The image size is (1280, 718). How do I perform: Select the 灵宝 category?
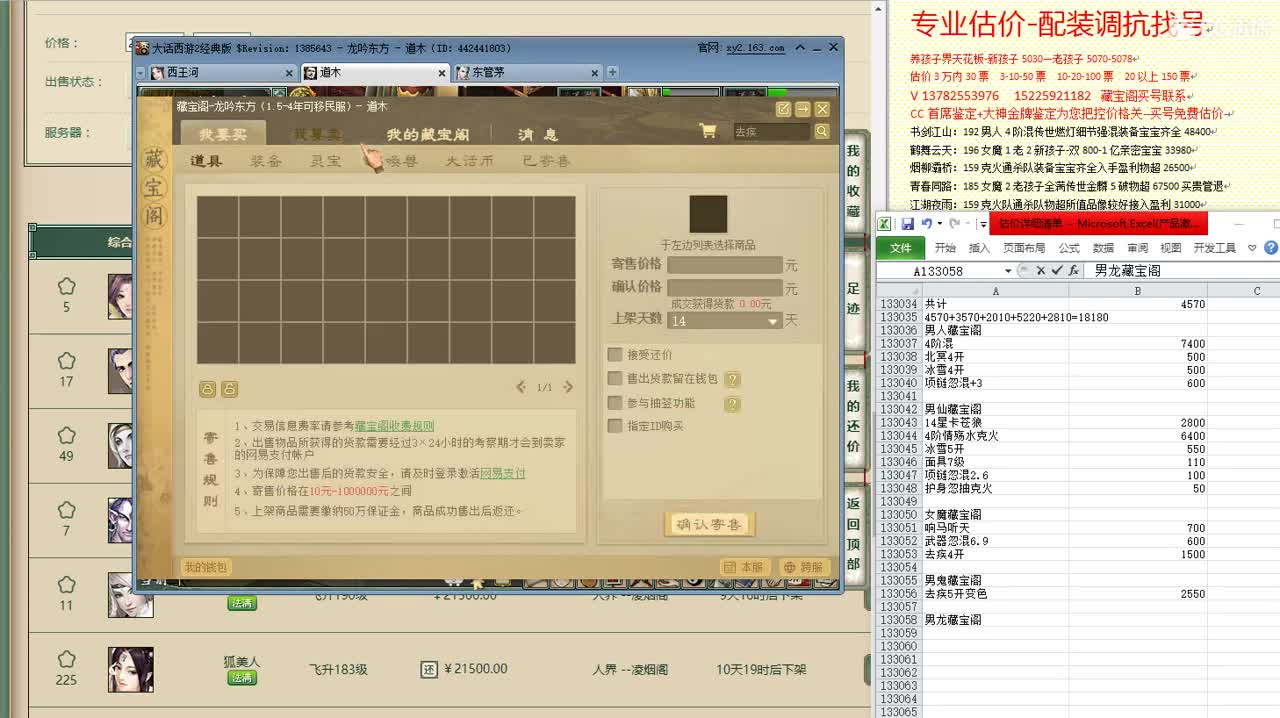click(x=325, y=161)
